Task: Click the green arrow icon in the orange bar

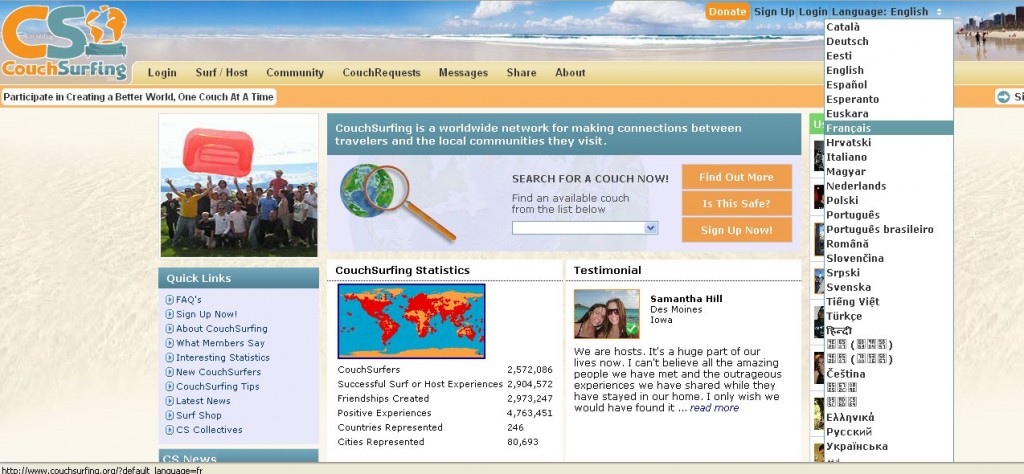Action: point(1002,97)
